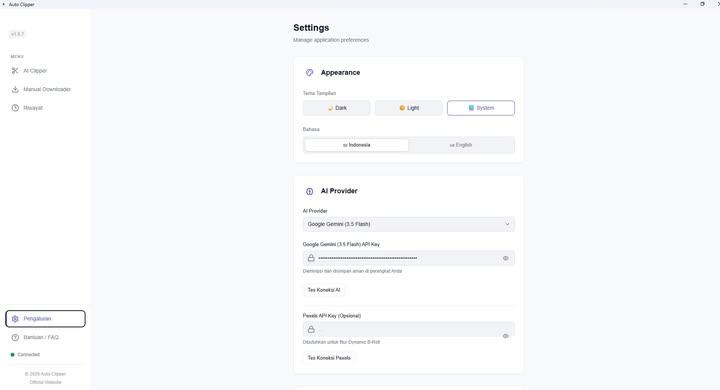The width and height of the screenshot is (720, 390).
Task: Select Pengaturan in the sidebar
Action: tap(45, 319)
